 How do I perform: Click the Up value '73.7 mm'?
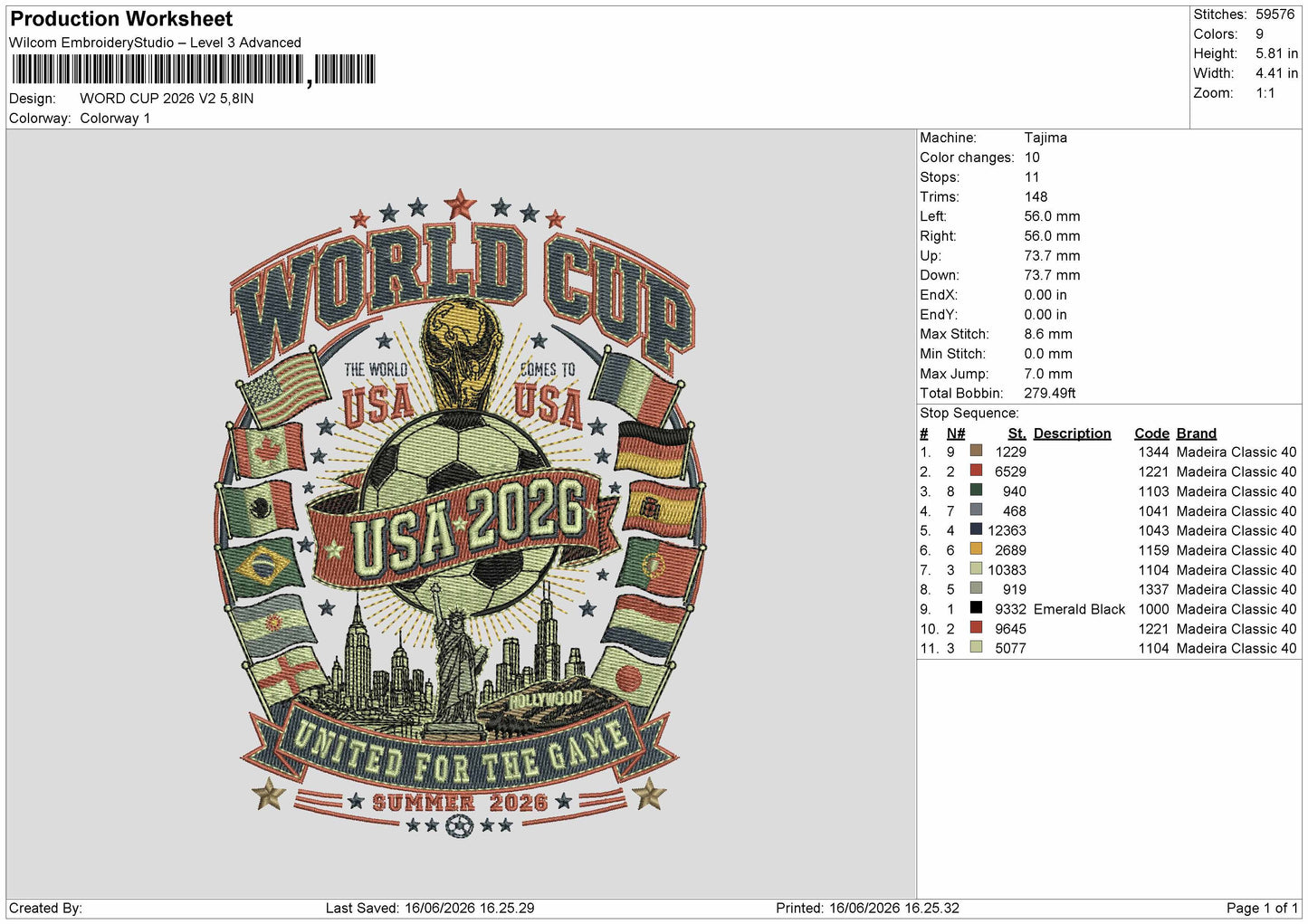[x=1052, y=256]
